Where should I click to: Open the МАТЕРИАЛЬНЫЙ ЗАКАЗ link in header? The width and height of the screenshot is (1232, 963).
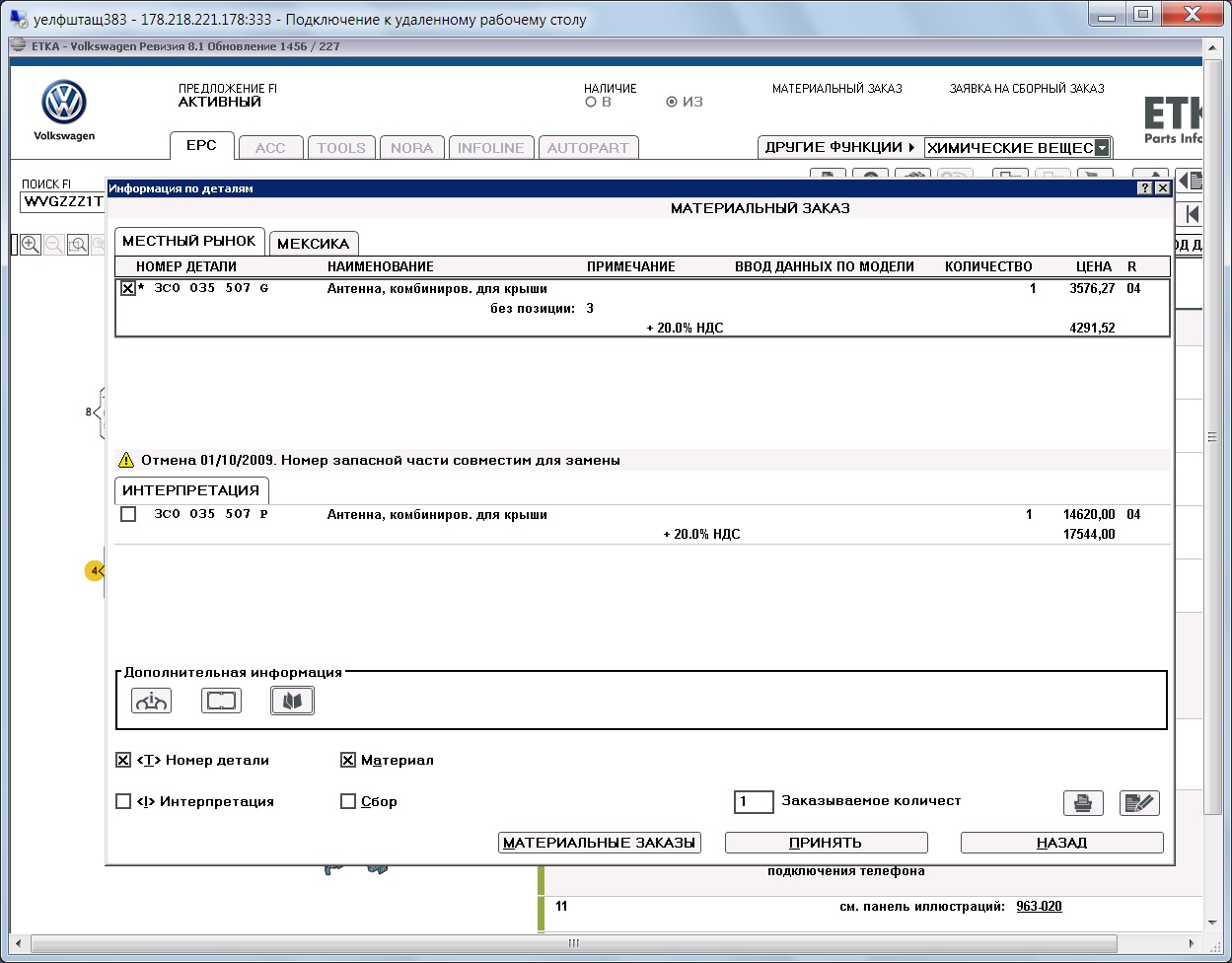click(x=837, y=89)
